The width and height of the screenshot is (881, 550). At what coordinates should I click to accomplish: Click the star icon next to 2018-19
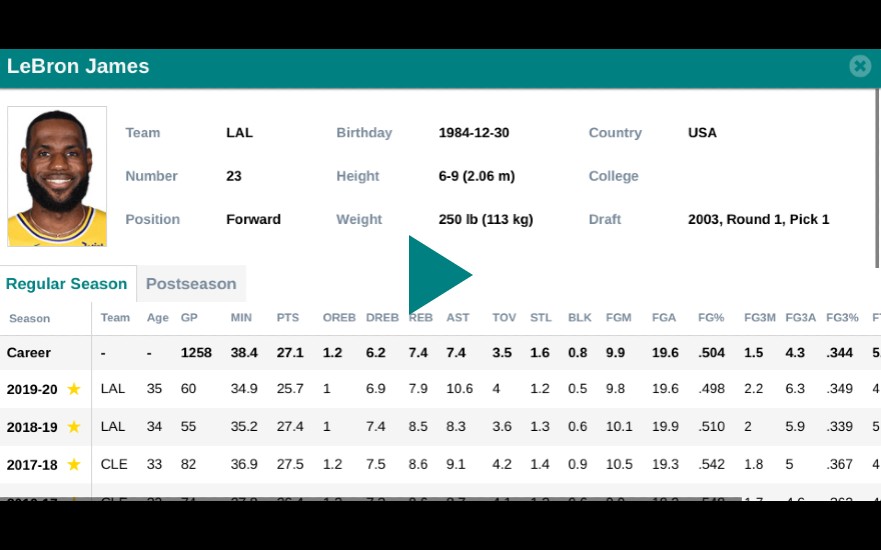coord(74,427)
